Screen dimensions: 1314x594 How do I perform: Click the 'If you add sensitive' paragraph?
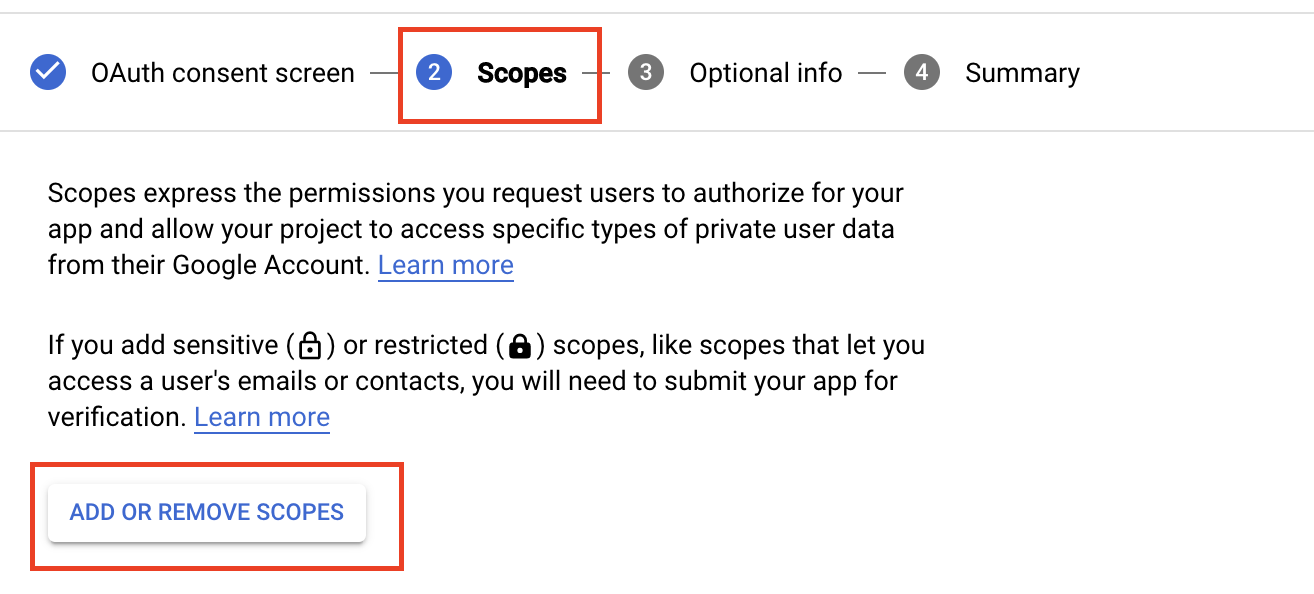485,380
